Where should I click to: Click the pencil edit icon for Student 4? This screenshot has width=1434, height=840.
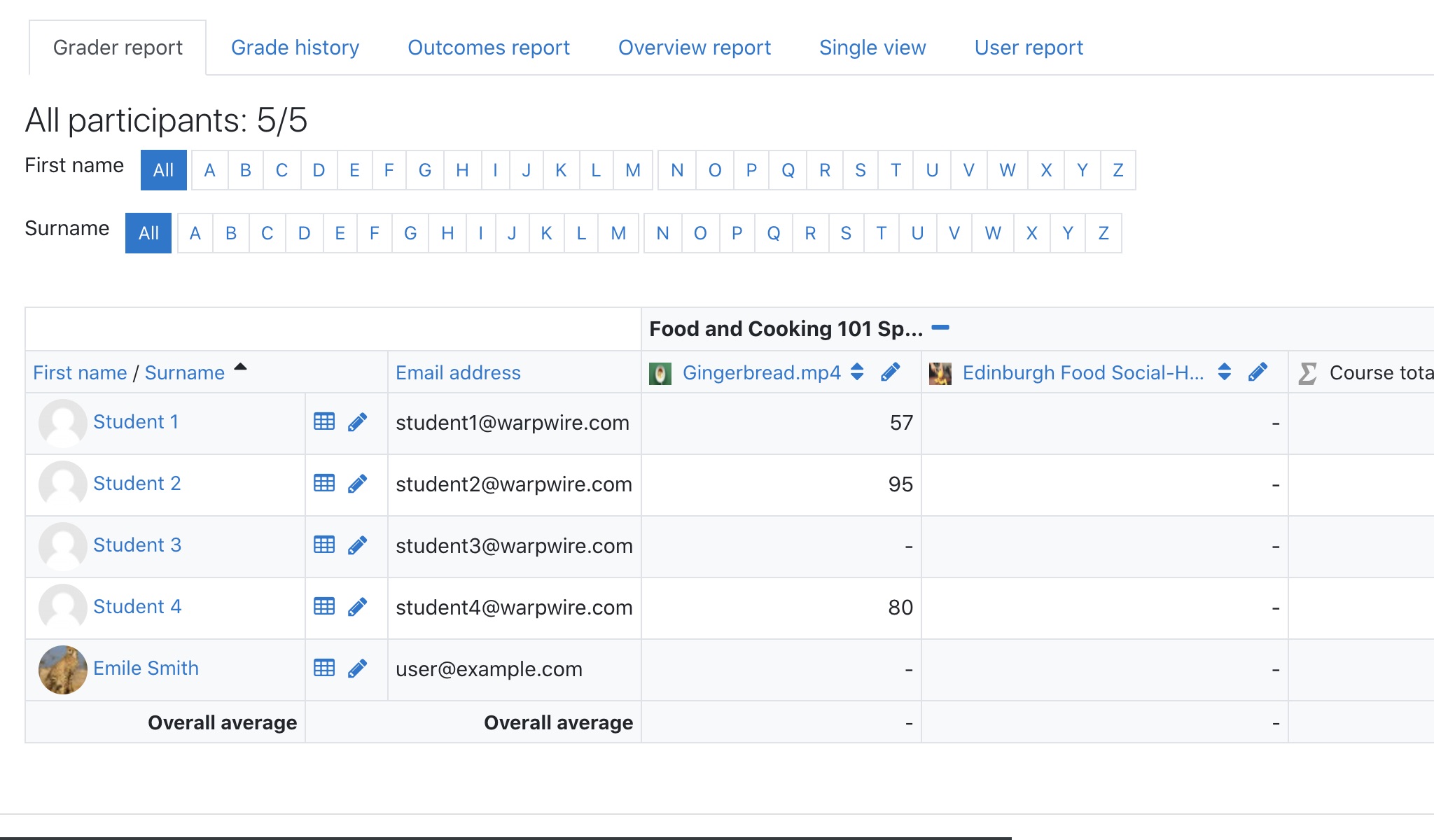coord(357,607)
